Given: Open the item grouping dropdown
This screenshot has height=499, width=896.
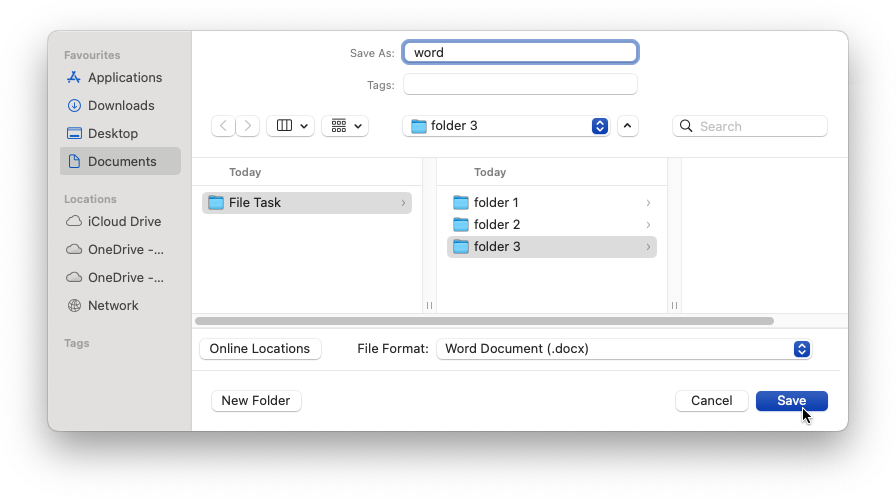Looking at the screenshot, I should [345, 126].
